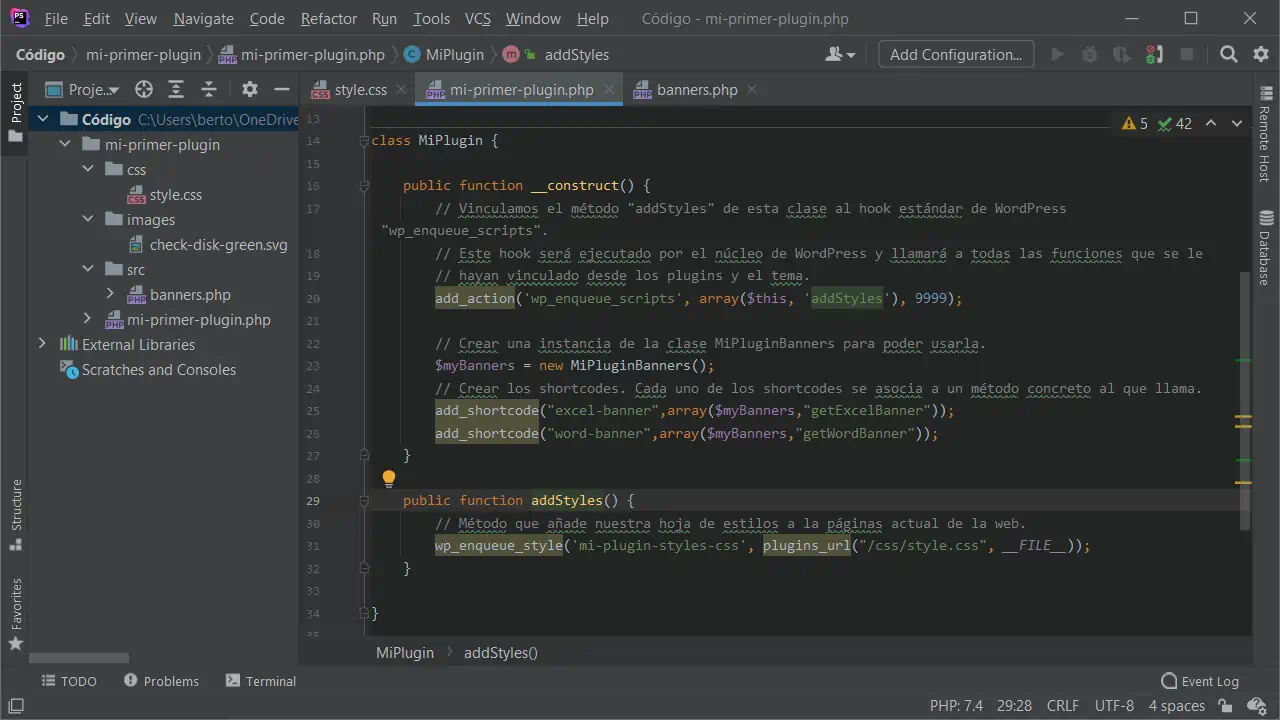1280x720 pixels.
Task: Click the Add Configuration button
Action: tap(956, 54)
